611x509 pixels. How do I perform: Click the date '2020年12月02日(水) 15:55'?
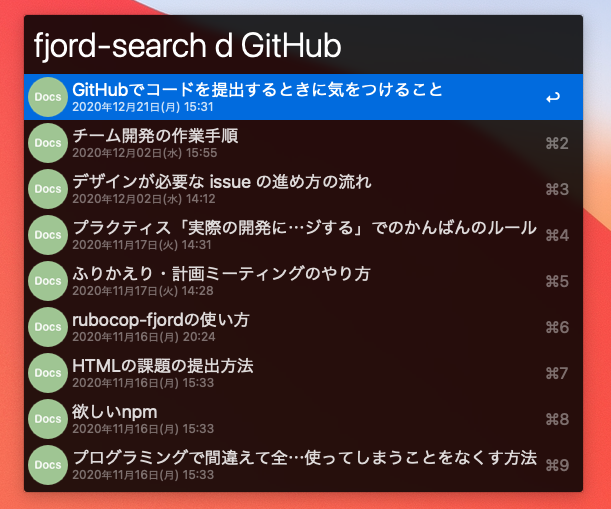pyautogui.click(x=145, y=153)
